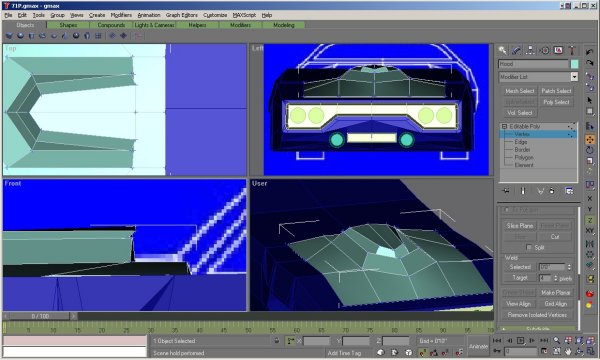The image size is (600, 360).
Task: Open the Utilities hammer panel
Action: [572, 50]
